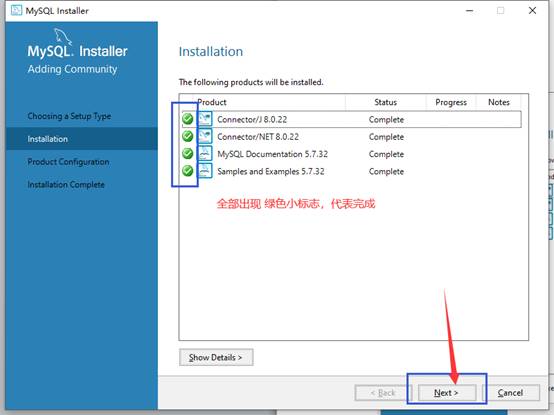Click green checkmark beside Samples and Examples
This screenshot has height=415, width=554.
pyautogui.click(x=188, y=171)
